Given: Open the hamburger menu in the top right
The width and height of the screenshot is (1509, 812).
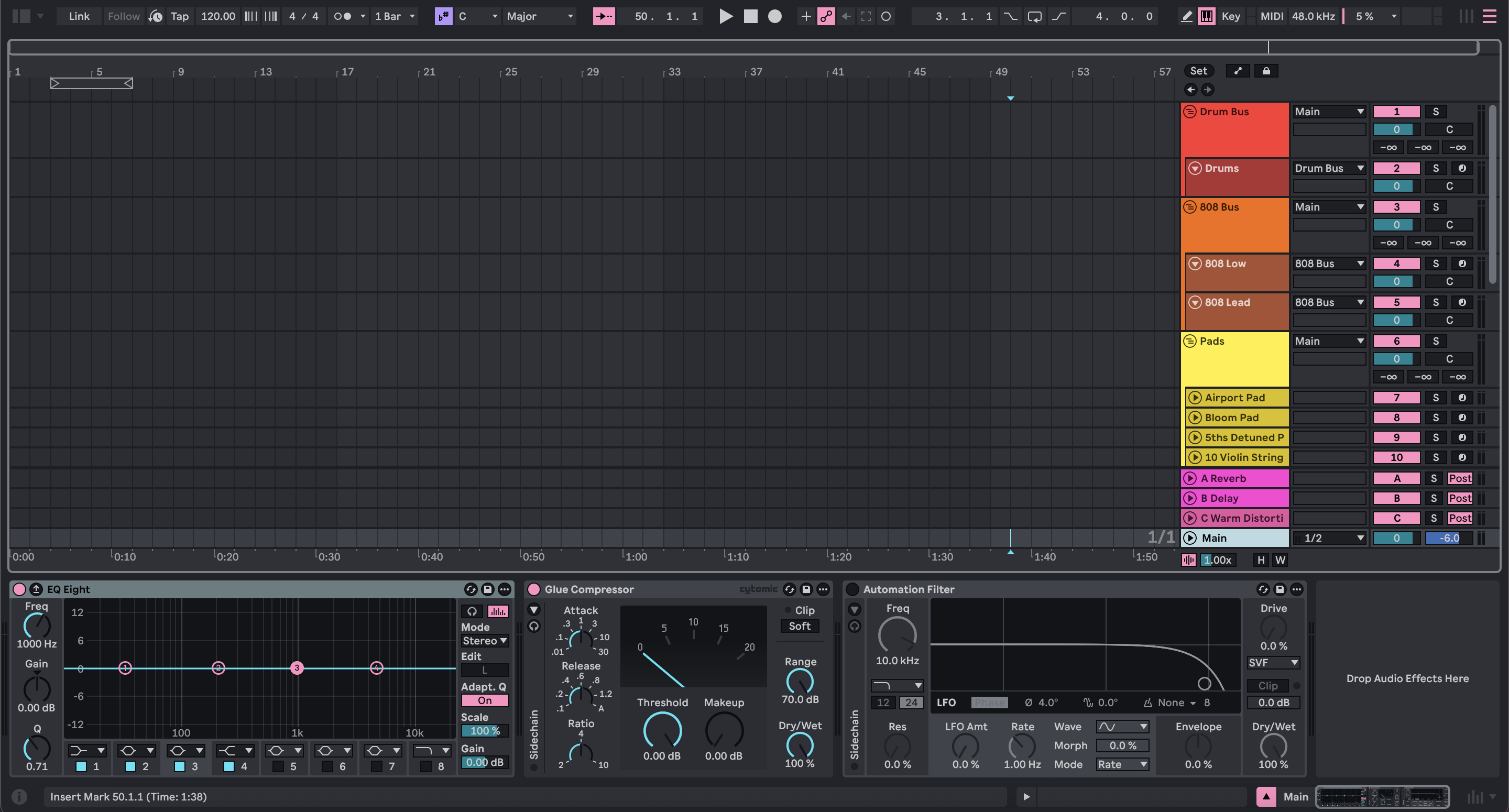Looking at the screenshot, I should click(x=1490, y=16).
